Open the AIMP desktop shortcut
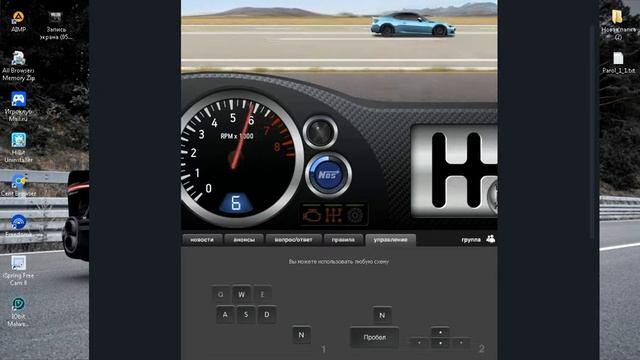 (x=18, y=21)
